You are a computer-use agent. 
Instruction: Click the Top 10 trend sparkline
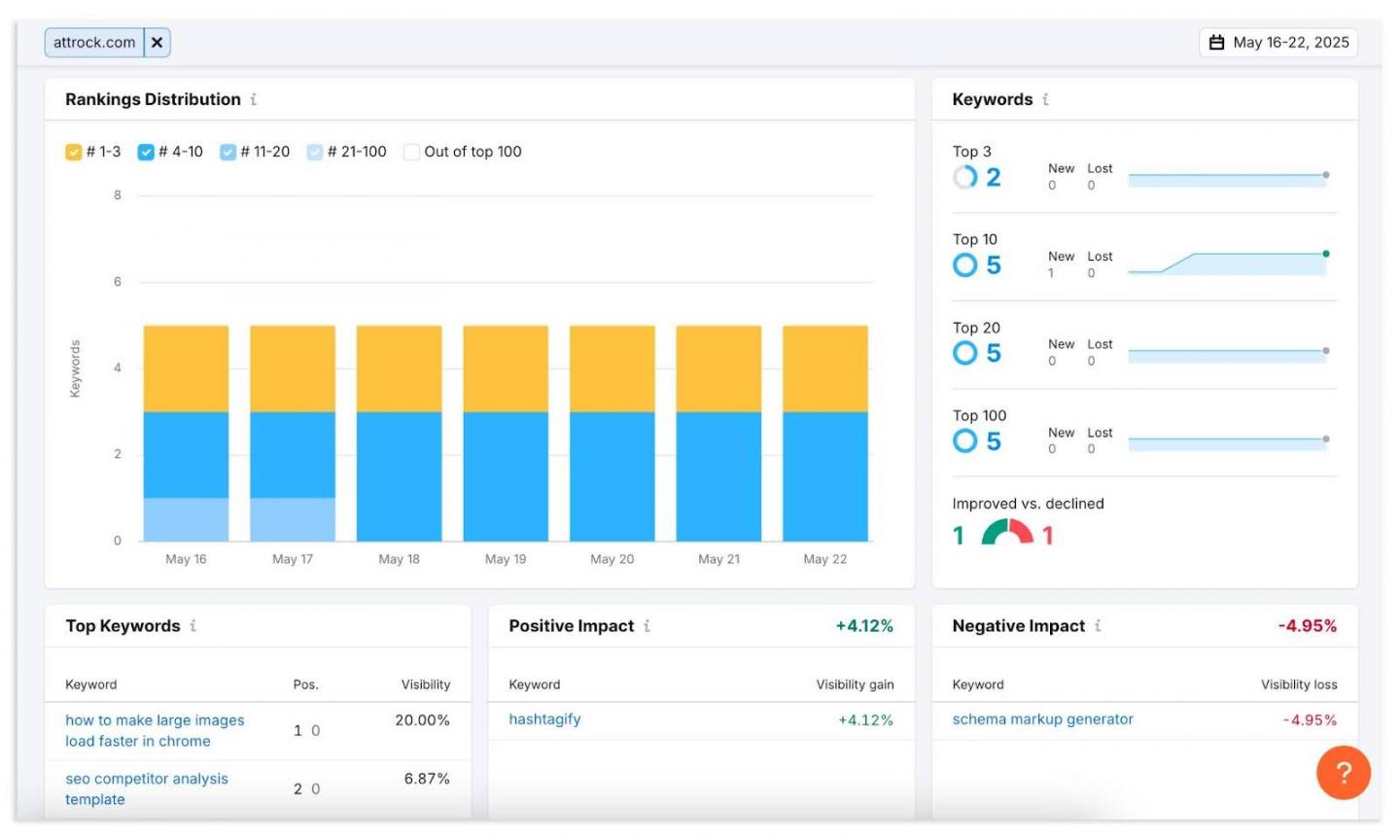[1229, 262]
